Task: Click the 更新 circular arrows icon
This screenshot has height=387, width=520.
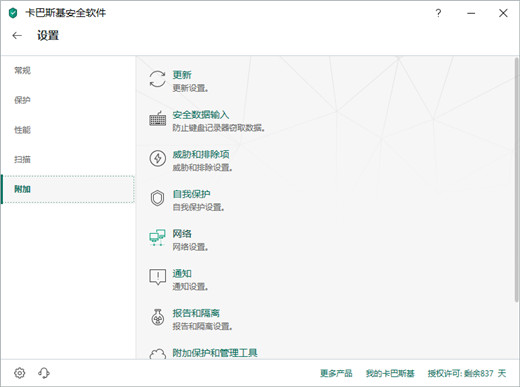Action: click(x=157, y=79)
